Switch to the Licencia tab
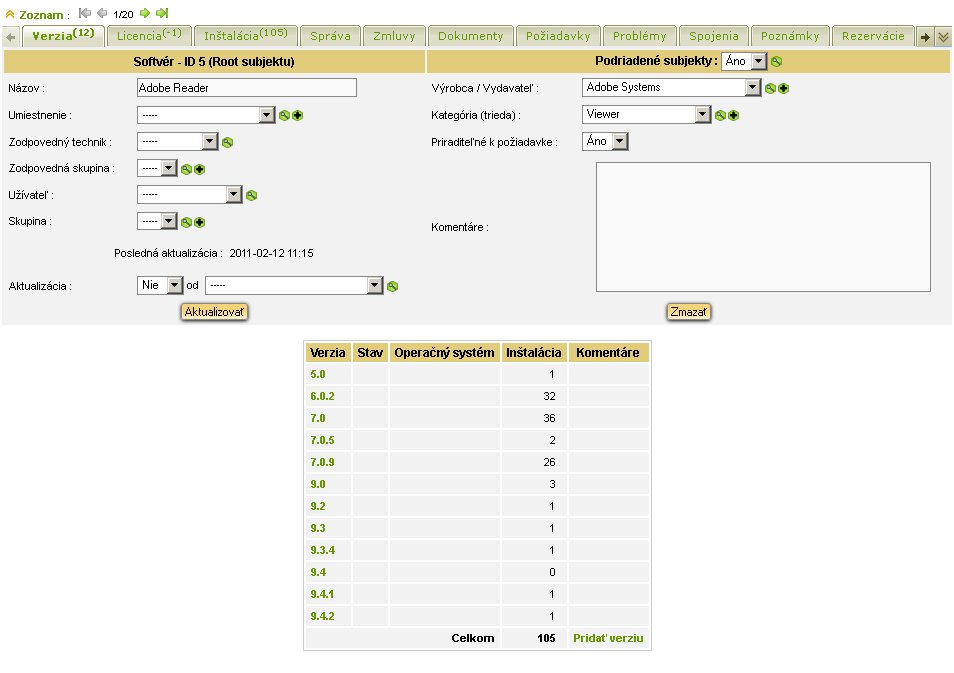 (x=149, y=36)
